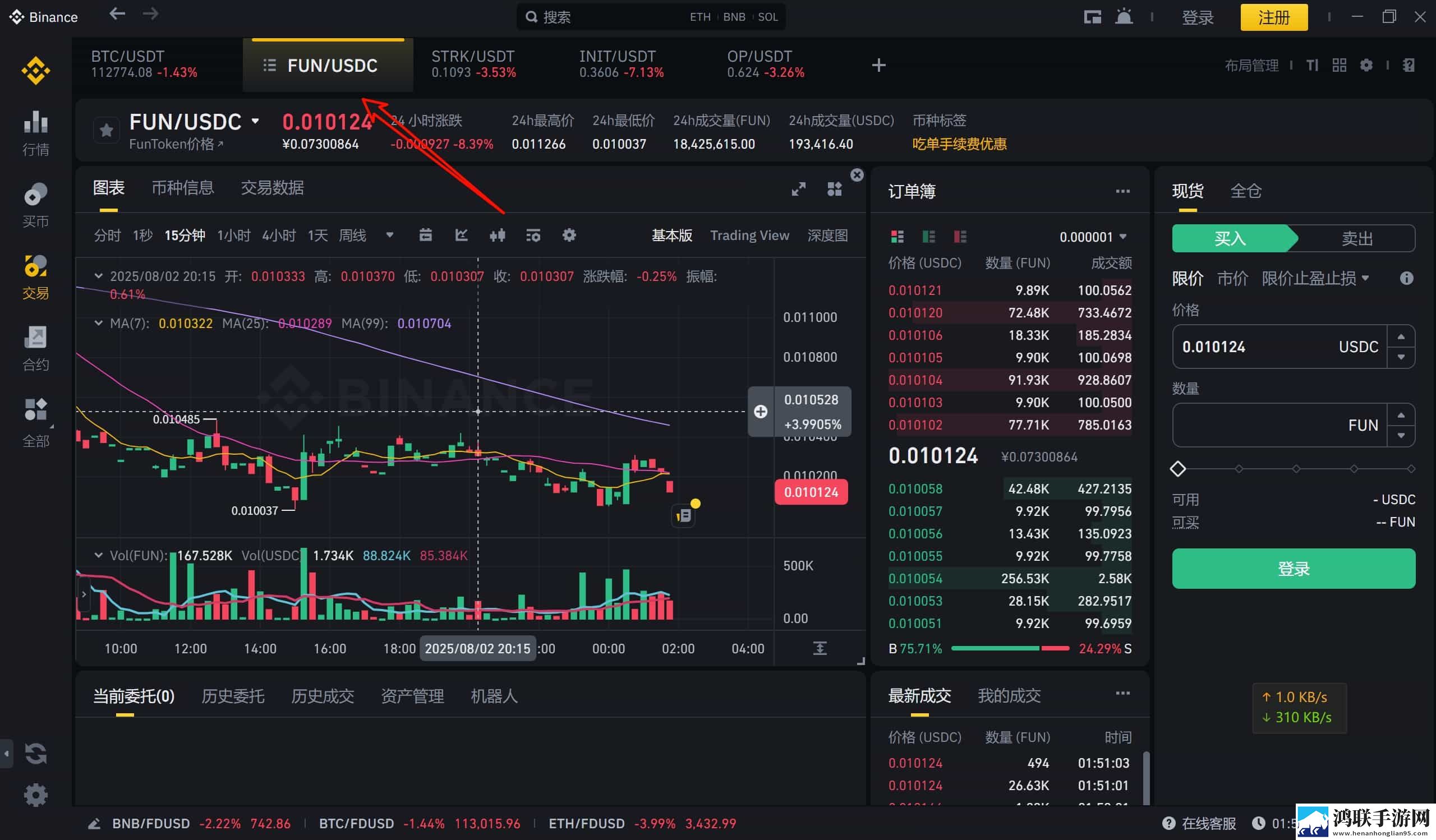Expand the chart to fullscreen
Viewport: 1436px width, 840px height.
point(798,189)
